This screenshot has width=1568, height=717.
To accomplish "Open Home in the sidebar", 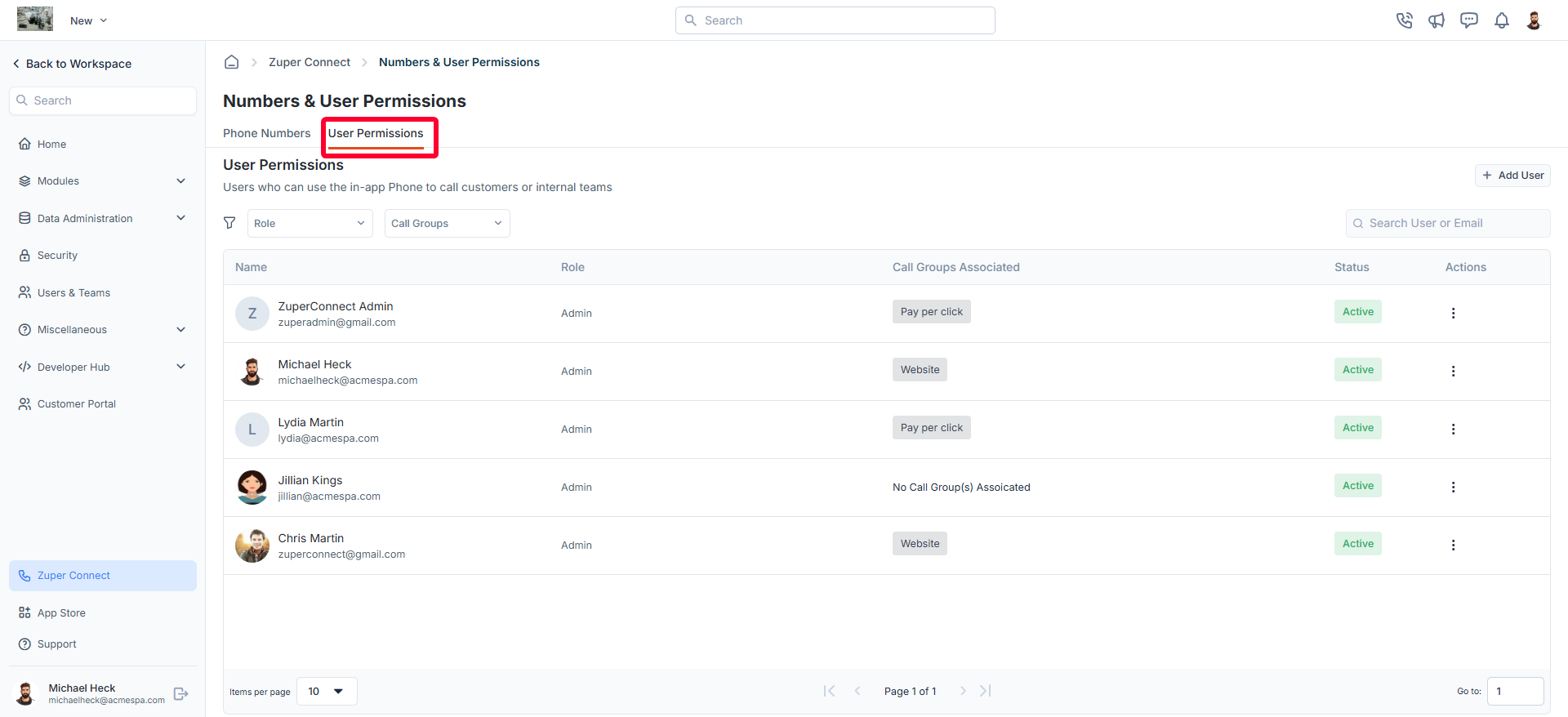I will 51,144.
